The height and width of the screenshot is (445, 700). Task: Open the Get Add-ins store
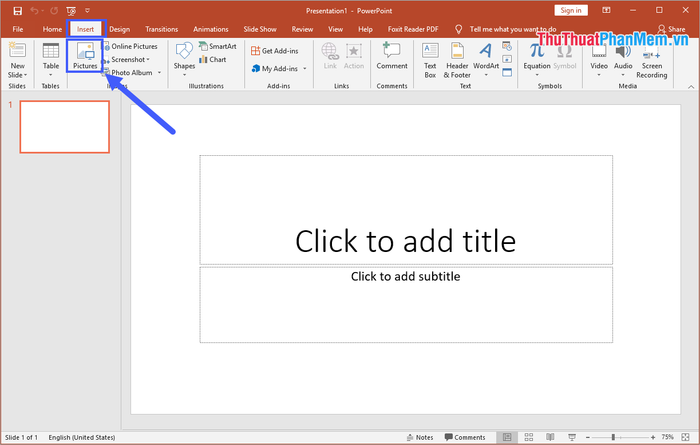pyautogui.click(x=275, y=51)
